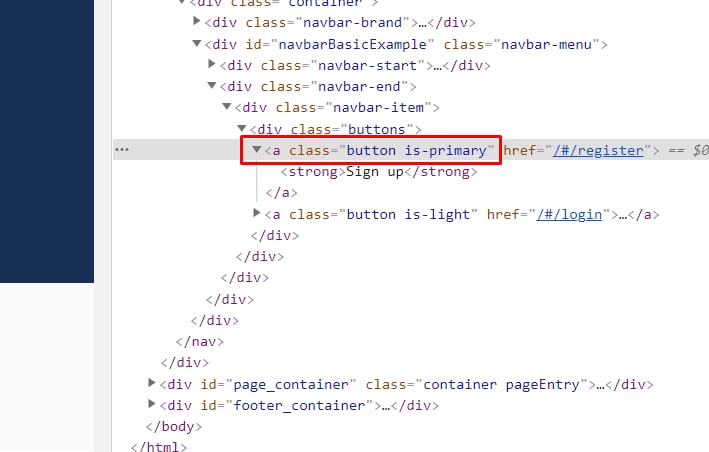The width and height of the screenshot is (709, 452).
Task: Click the dark blue page preview area
Action: point(47,141)
